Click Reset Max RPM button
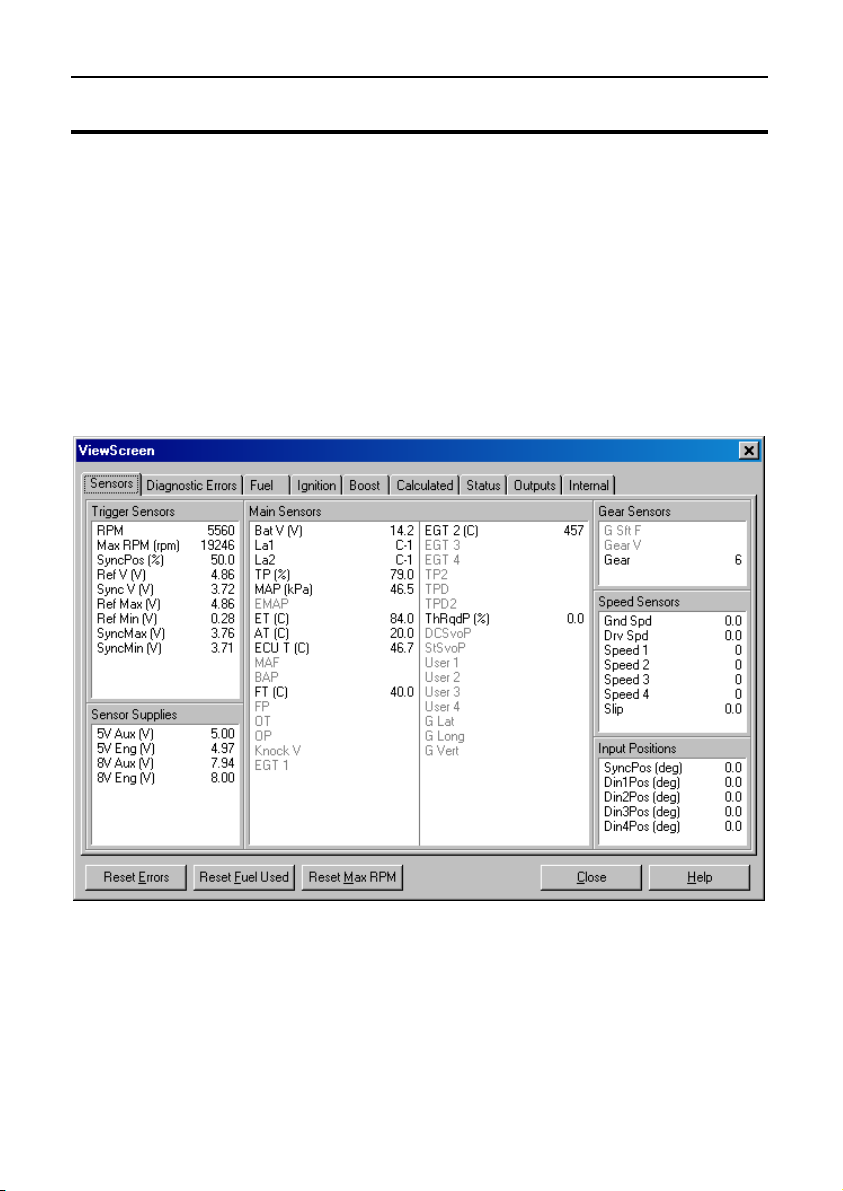Screen dimensions: 843x1191 point(352,877)
